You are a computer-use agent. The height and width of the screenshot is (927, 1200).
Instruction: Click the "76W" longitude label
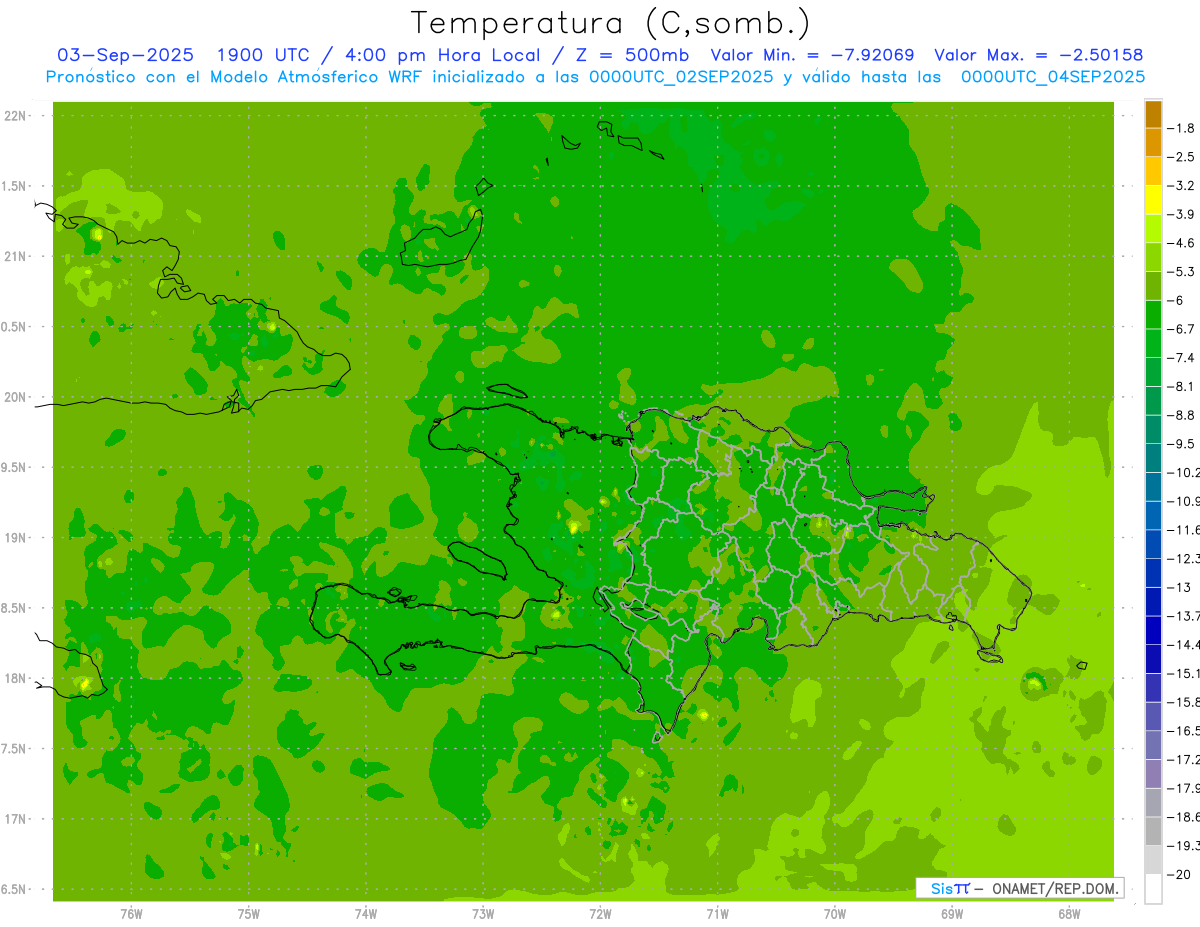pos(131,914)
